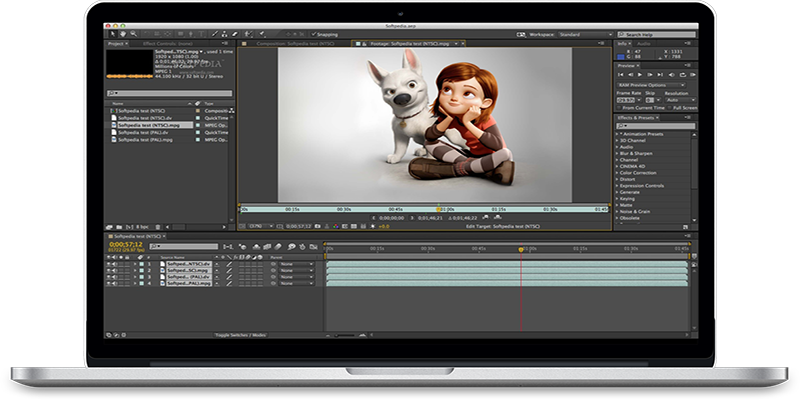Select the Hand tool
800x400 pixels.
coord(123,34)
